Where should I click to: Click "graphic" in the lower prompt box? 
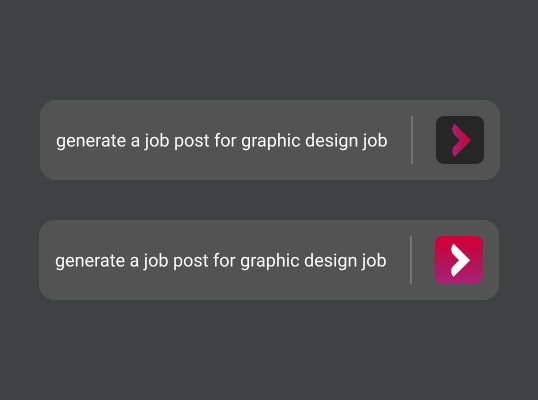point(270,261)
